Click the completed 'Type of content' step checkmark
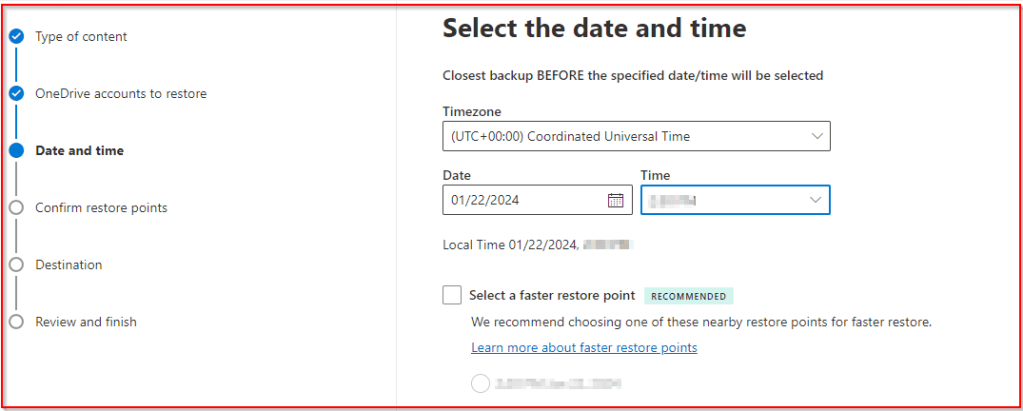Viewport: 1023px width, 411px height. pyautogui.click(x=16, y=37)
